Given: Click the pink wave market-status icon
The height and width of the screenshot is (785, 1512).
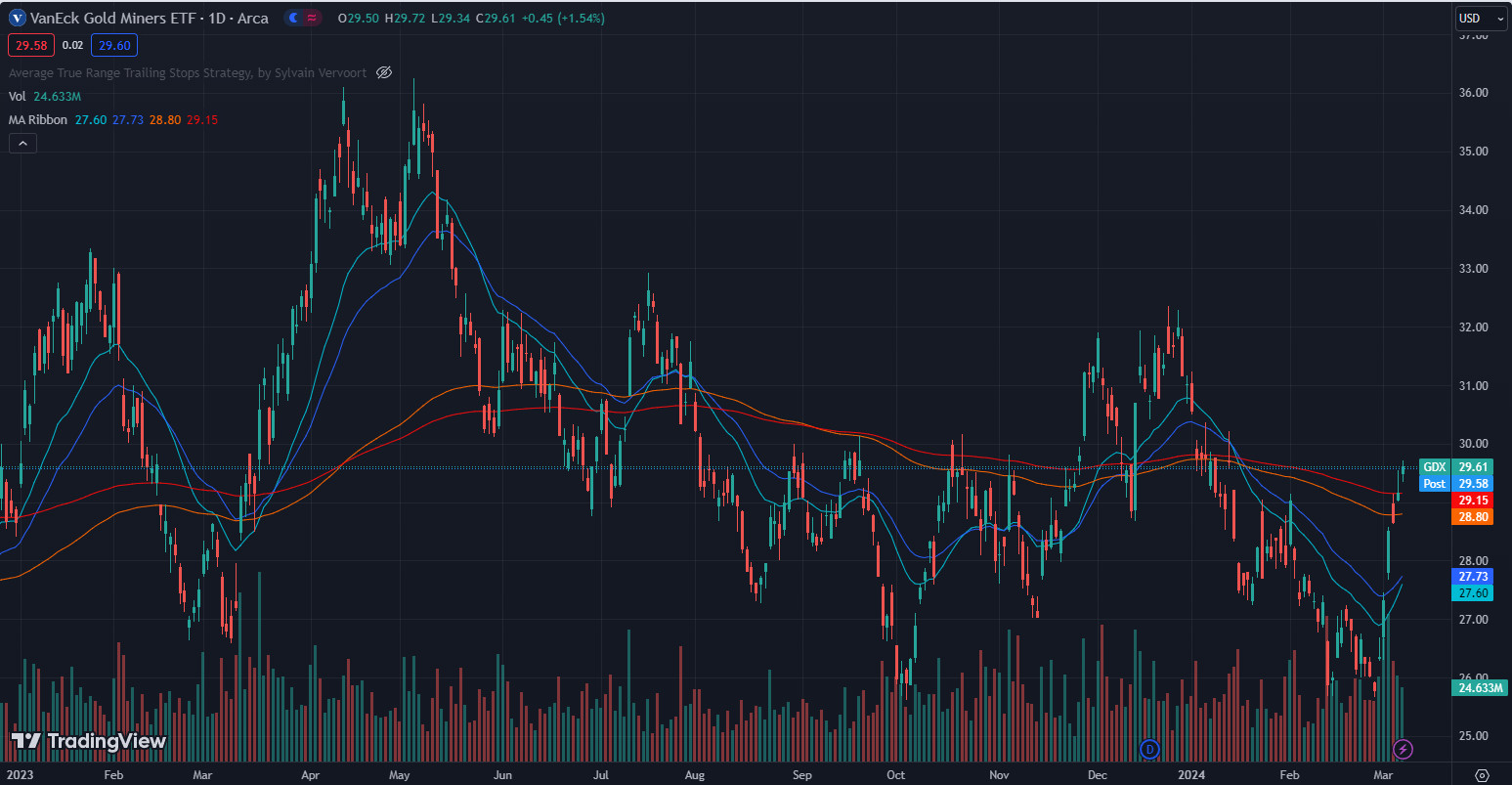Looking at the screenshot, I should 313,18.
